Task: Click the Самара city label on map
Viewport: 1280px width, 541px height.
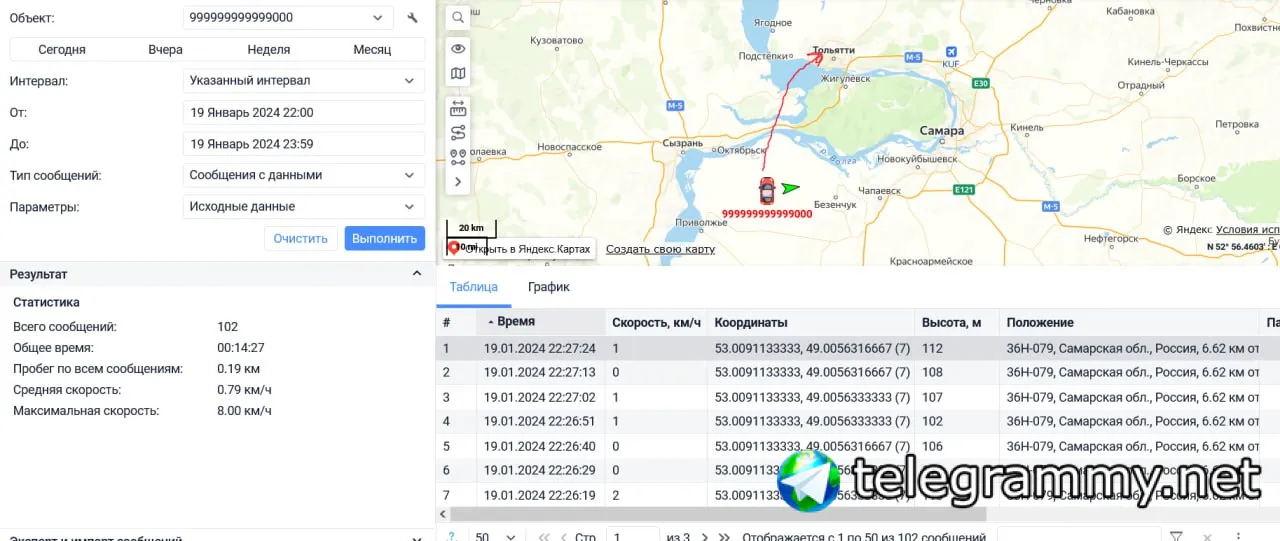Action: [941, 131]
